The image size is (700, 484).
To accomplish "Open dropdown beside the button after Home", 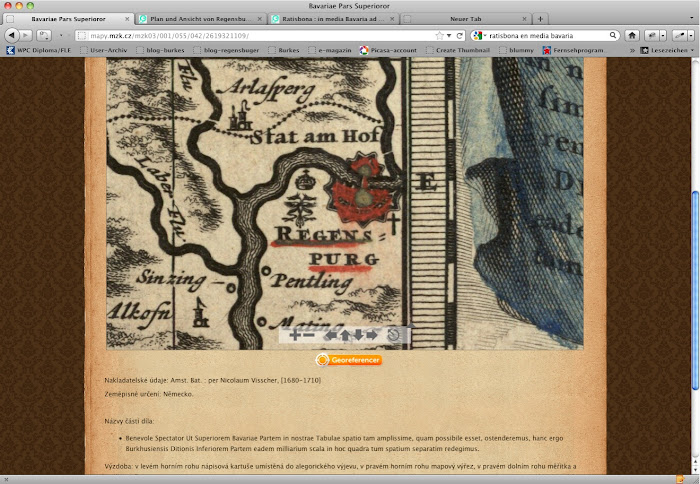I will 663,35.
